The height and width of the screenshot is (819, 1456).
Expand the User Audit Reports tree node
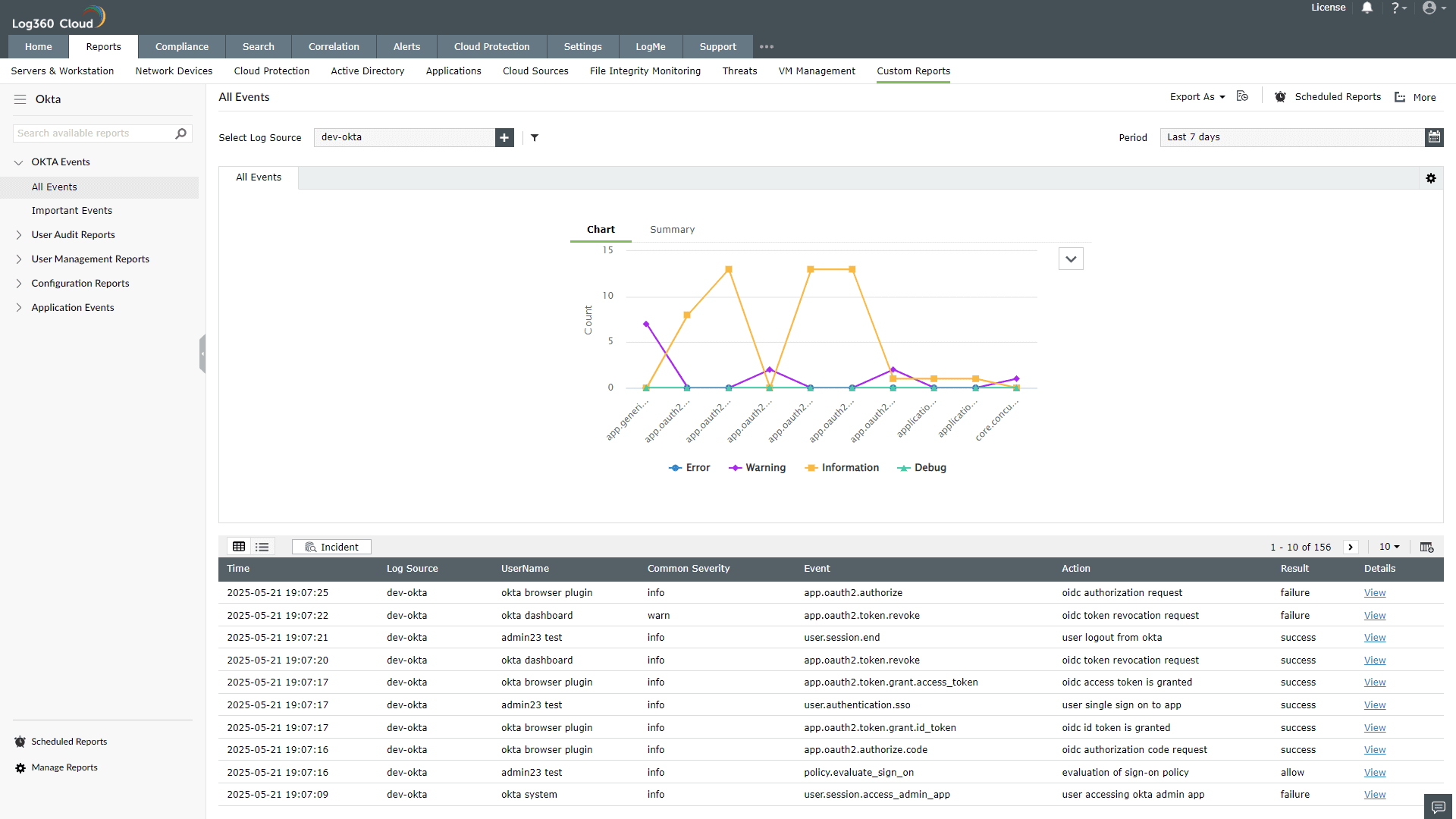coord(19,235)
